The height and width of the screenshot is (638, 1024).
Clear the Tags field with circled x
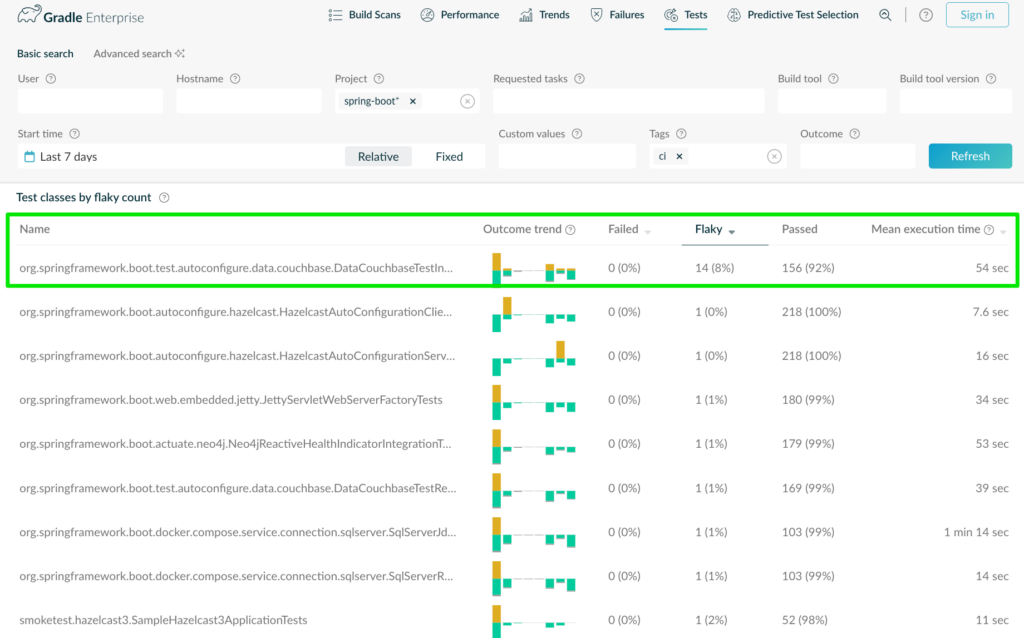coord(774,156)
